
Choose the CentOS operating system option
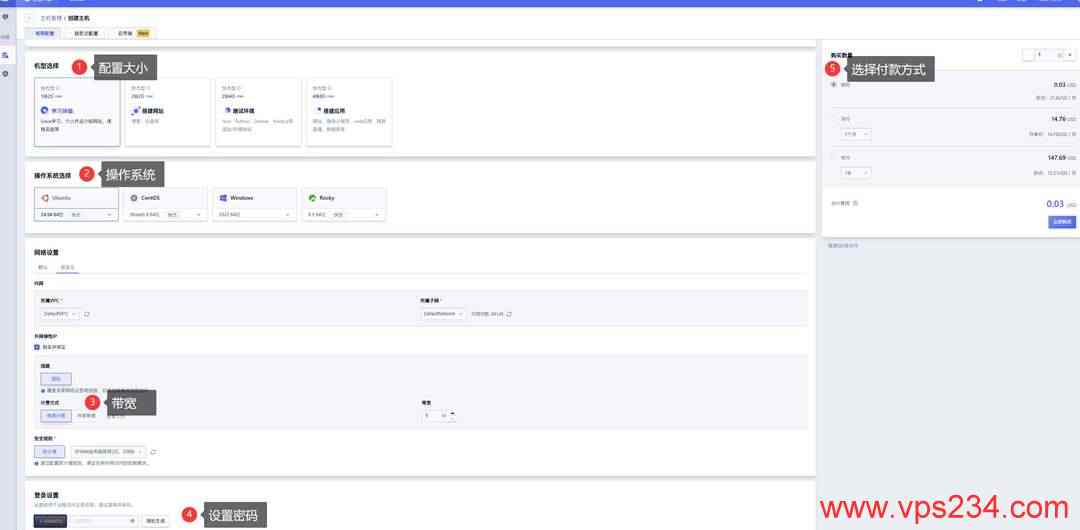[x=165, y=198]
